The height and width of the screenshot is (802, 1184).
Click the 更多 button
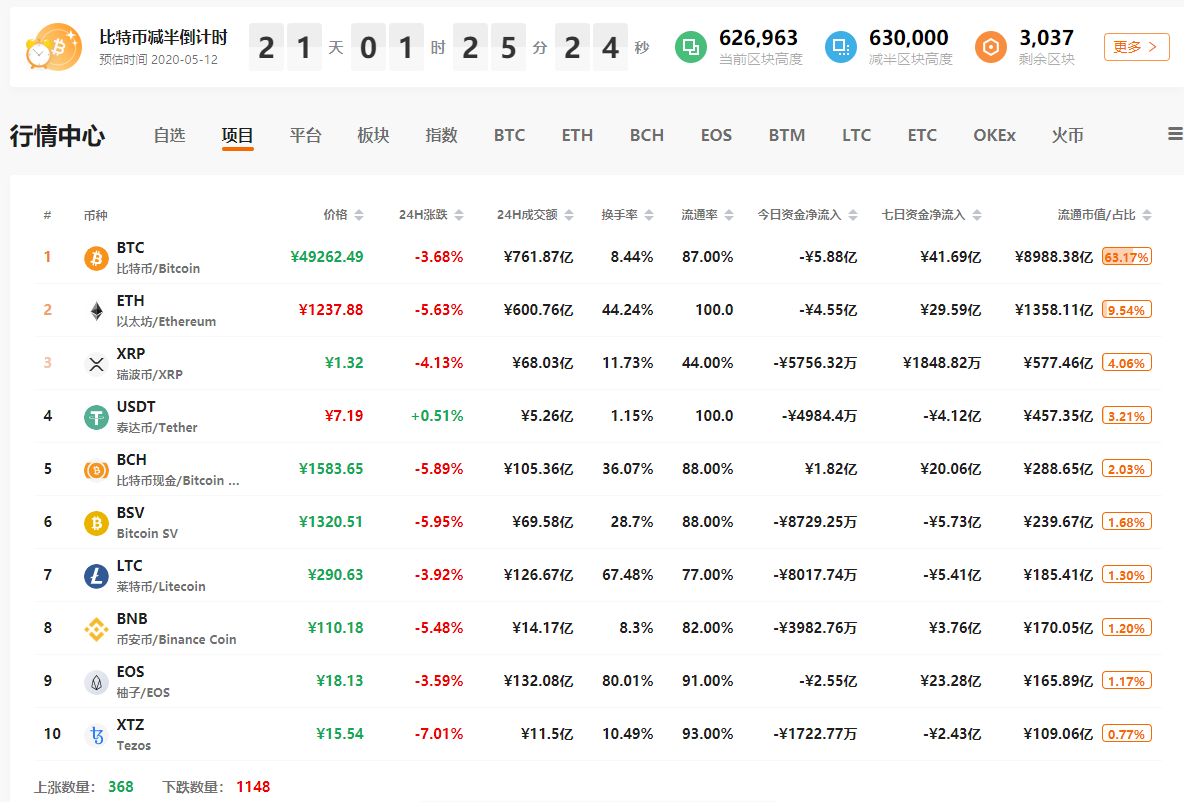[1136, 47]
